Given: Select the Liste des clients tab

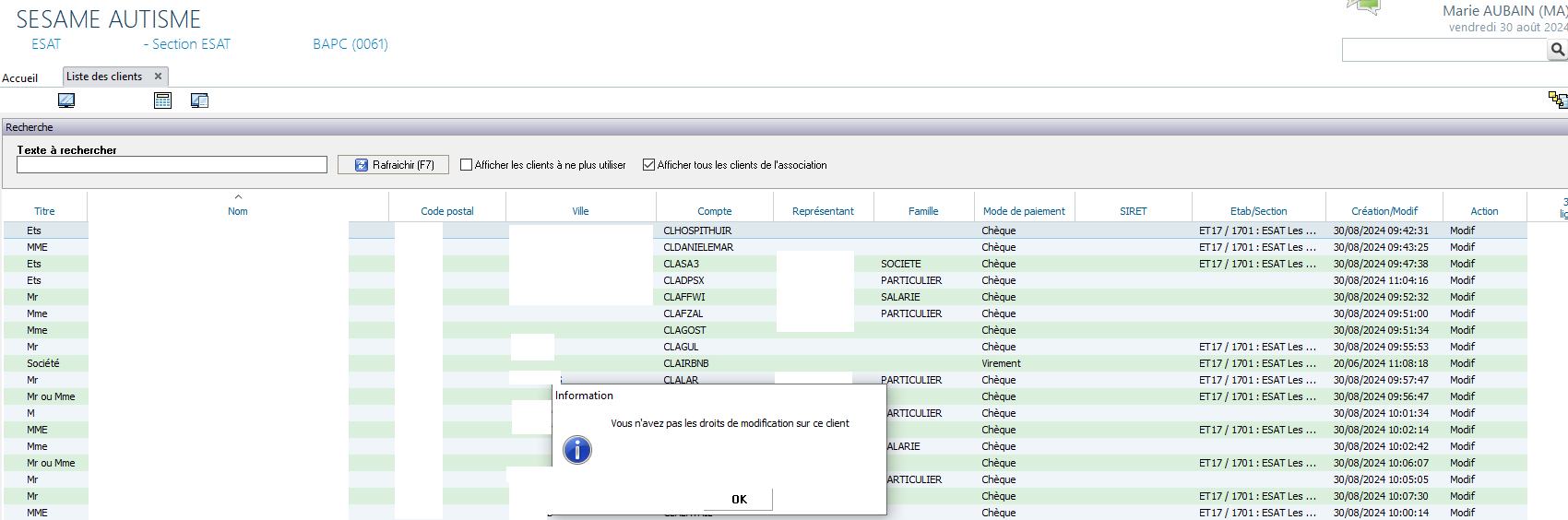Looking at the screenshot, I should [104, 77].
